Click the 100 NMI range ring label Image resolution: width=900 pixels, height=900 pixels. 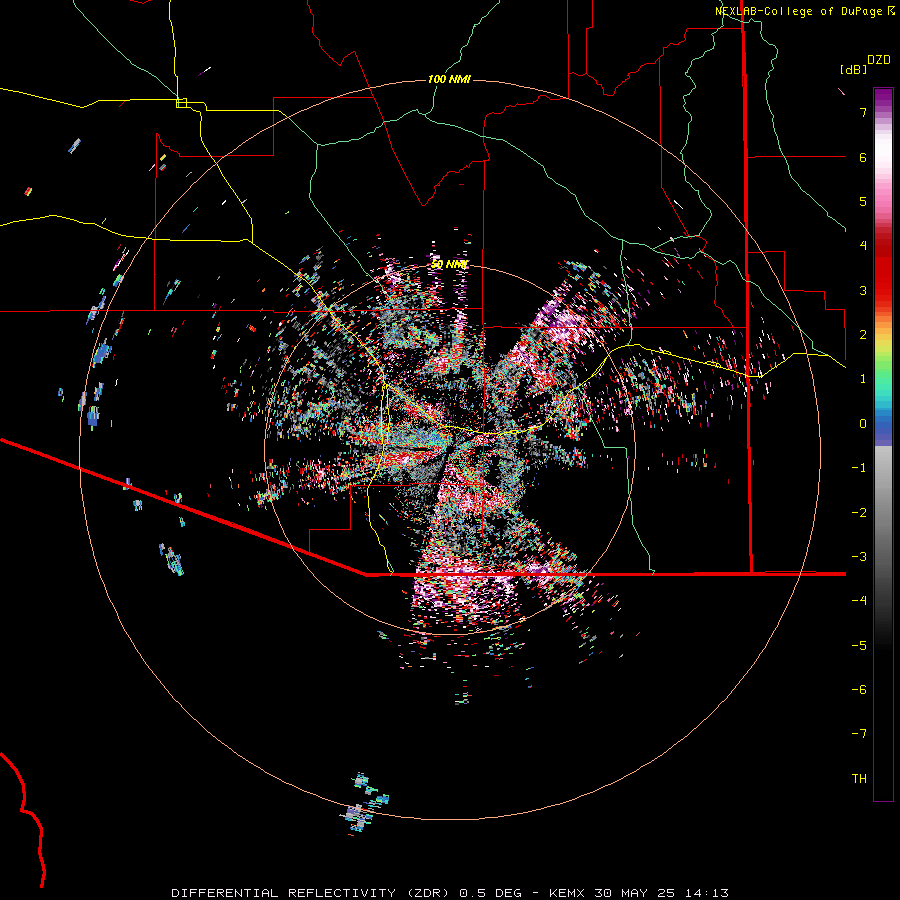click(x=449, y=79)
